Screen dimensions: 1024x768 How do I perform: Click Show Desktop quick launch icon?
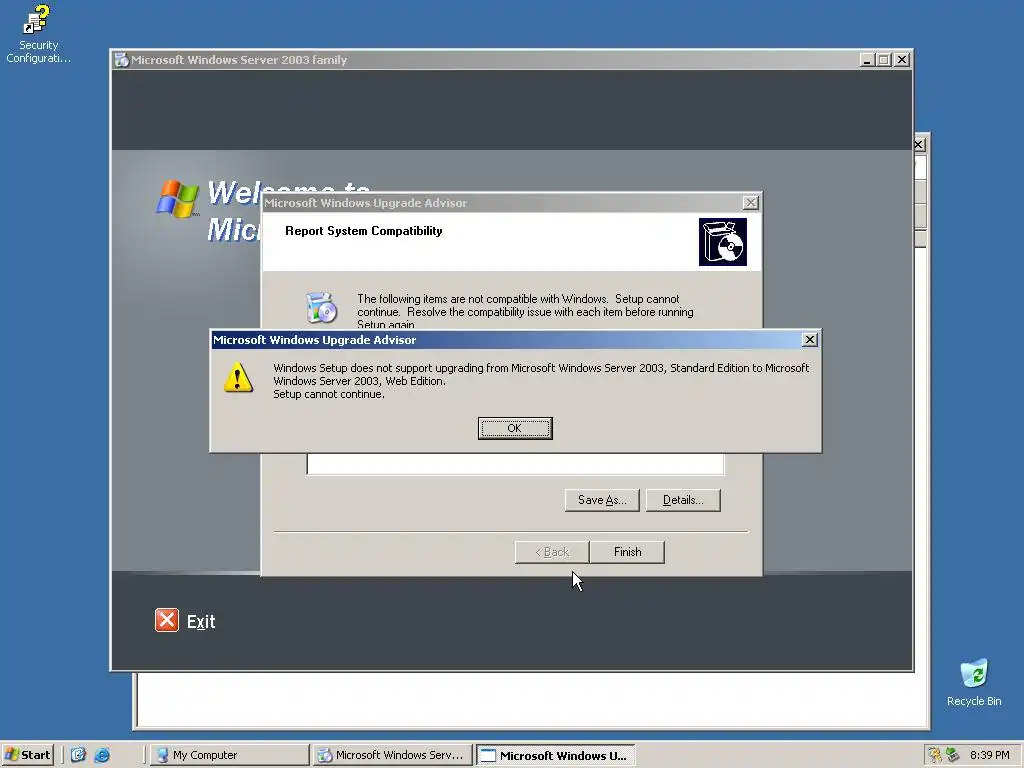coord(78,755)
